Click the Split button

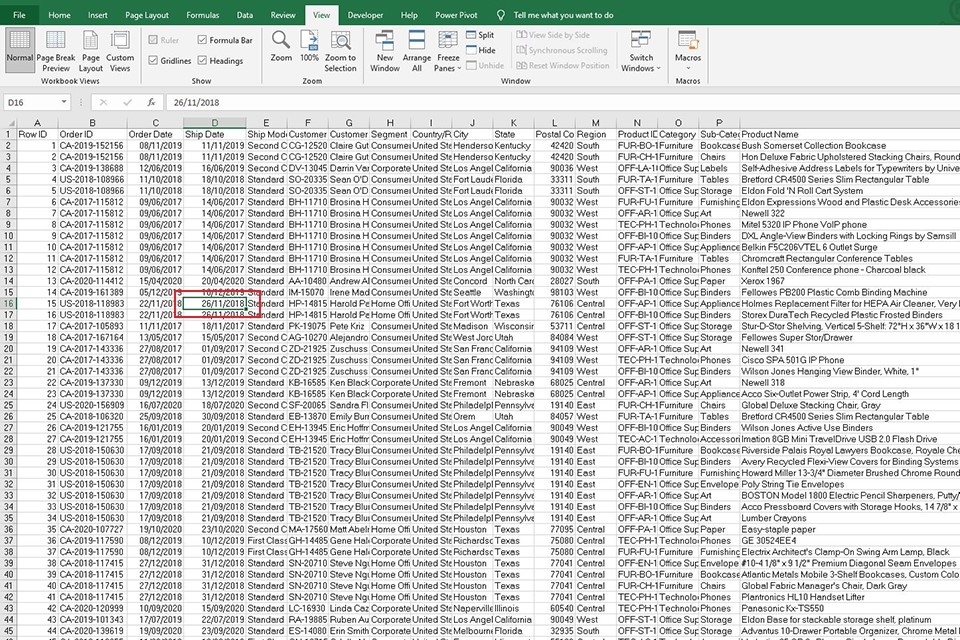pyautogui.click(x=479, y=35)
